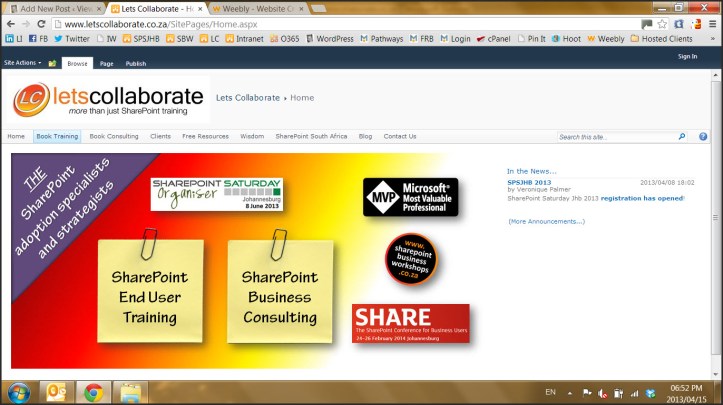Click the SPSJHB 2013 news link

point(529,183)
